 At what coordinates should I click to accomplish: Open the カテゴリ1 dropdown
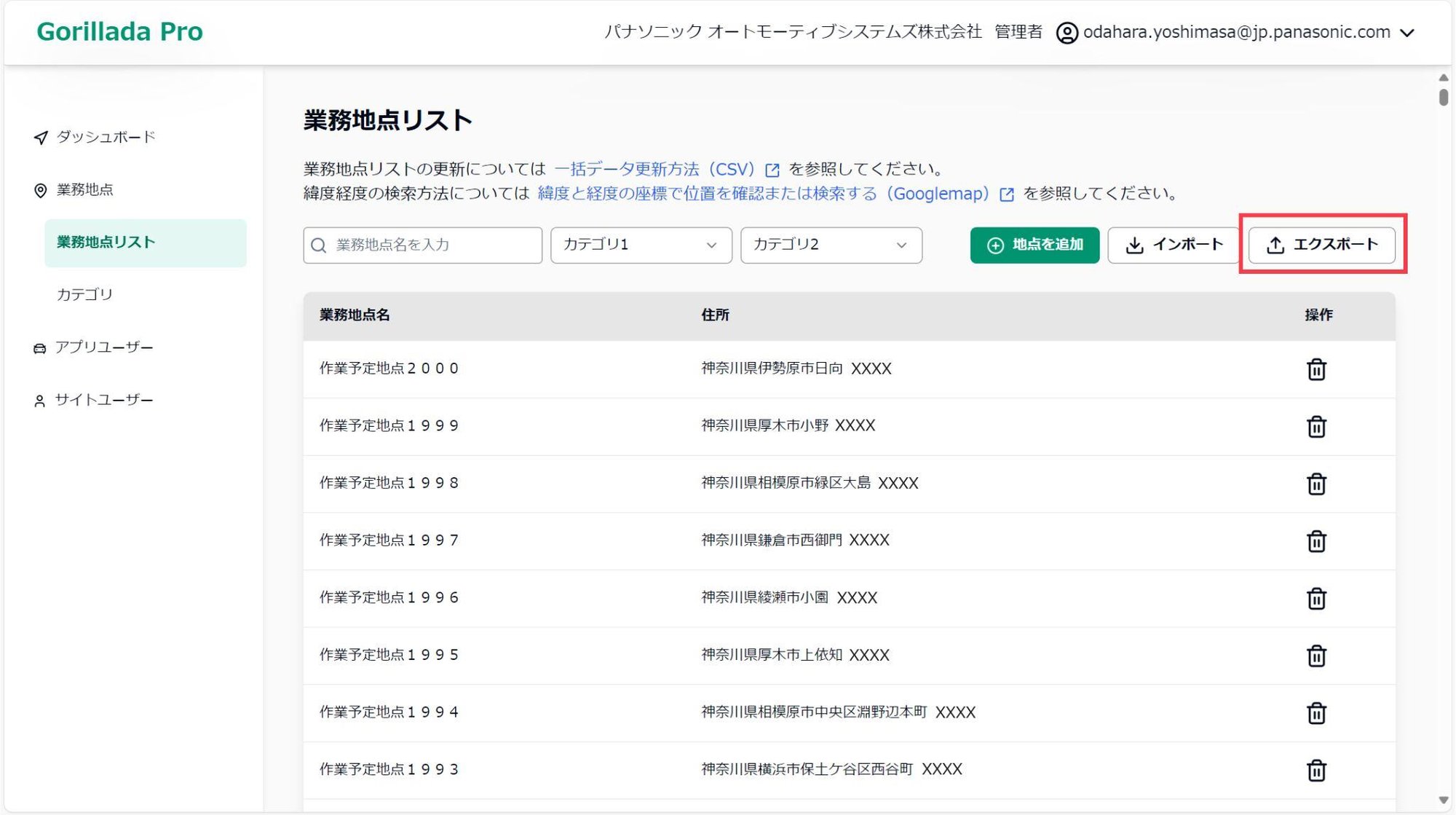tap(641, 245)
